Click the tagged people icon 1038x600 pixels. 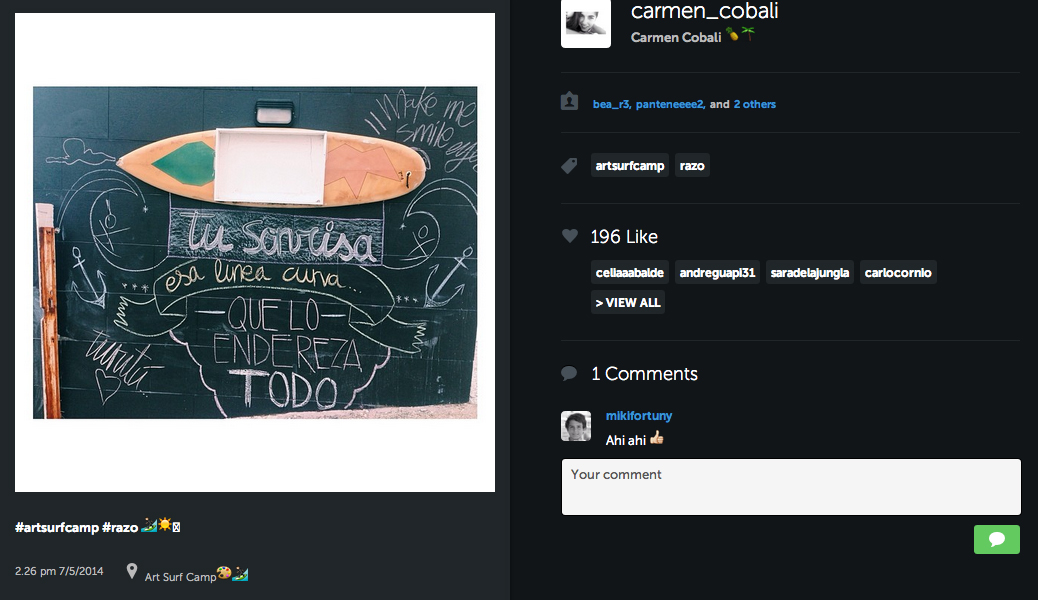click(569, 101)
